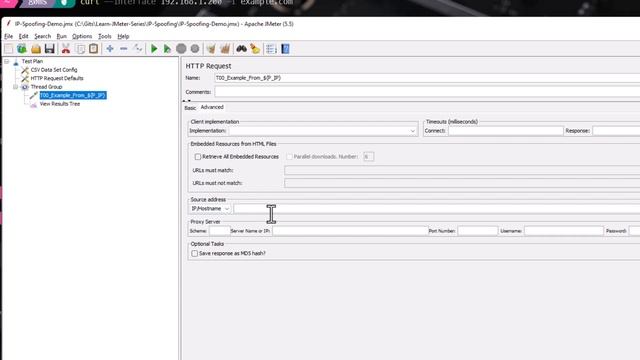
Task: Click the URLs must match field
Action: point(462,170)
